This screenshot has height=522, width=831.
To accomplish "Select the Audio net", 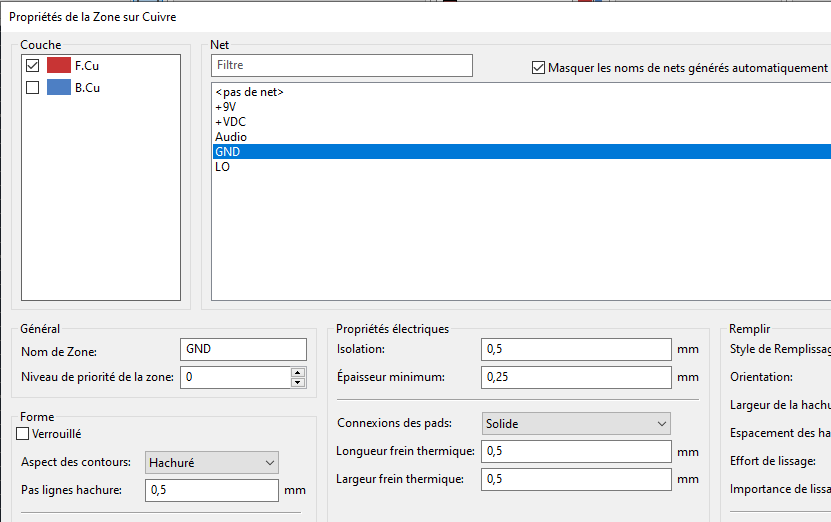I will click(230, 137).
